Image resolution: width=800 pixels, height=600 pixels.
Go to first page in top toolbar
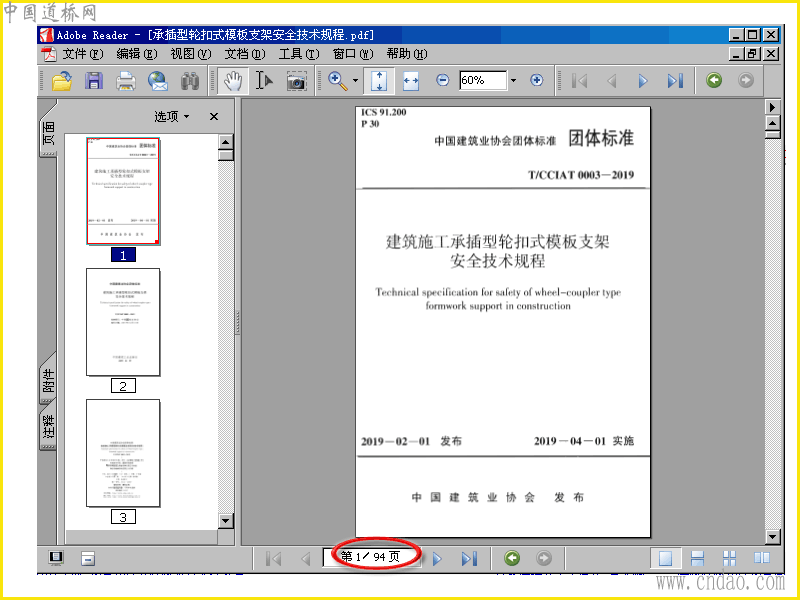pos(580,81)
